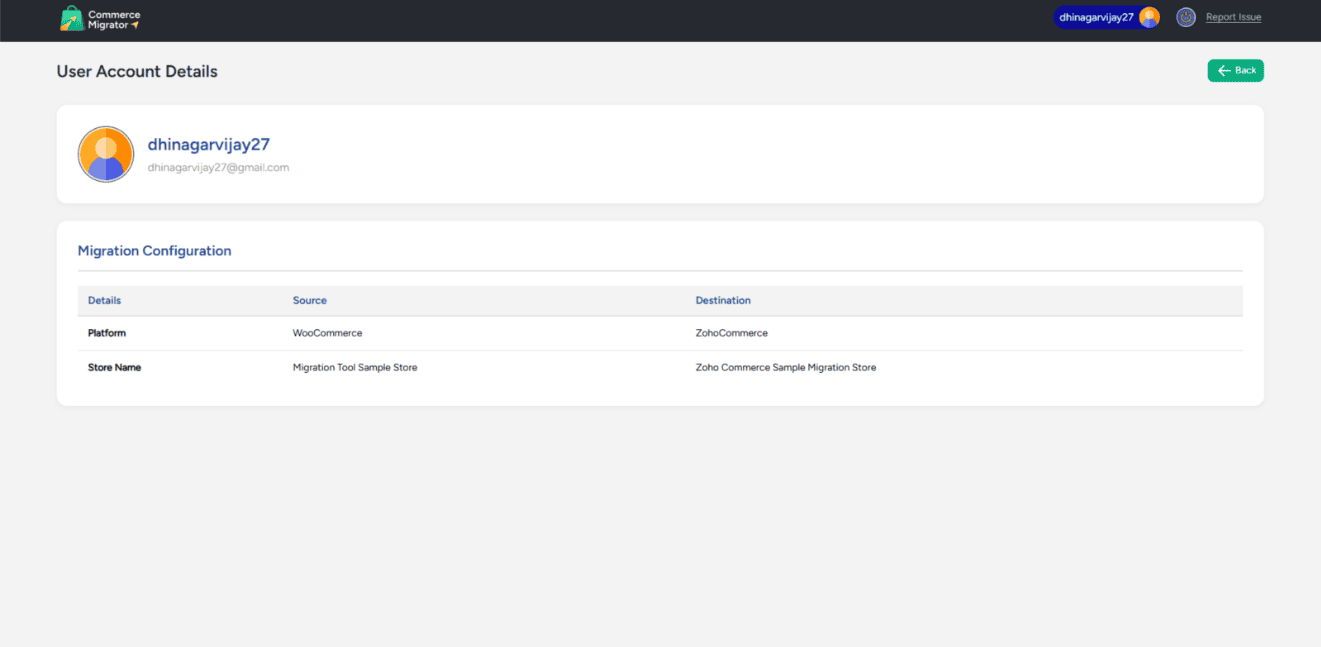Open the Report Issue link
Viewport: 1321px width, 647px height.
click(x=1233, y=17)
